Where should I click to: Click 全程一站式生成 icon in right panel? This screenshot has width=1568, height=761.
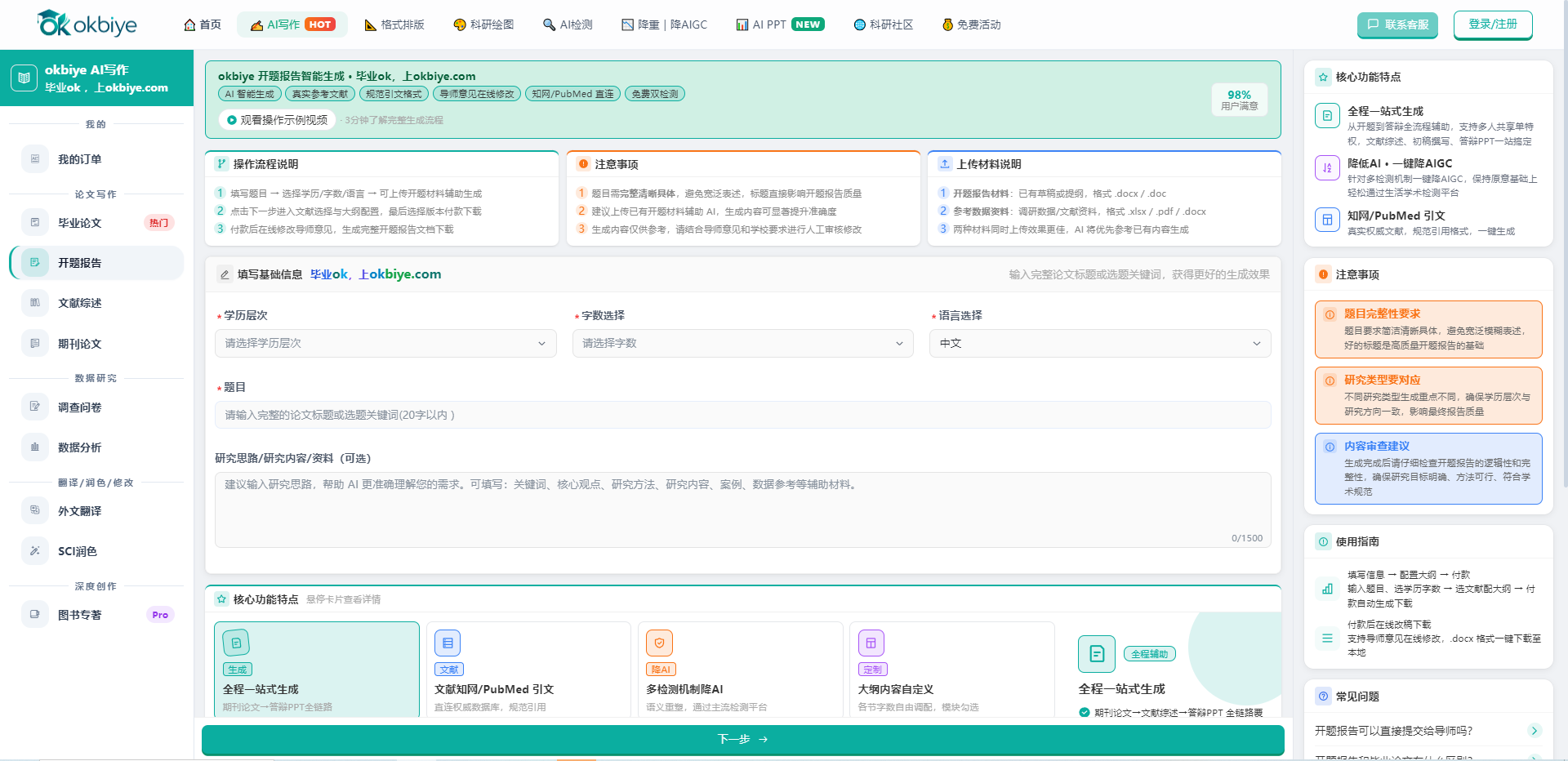tap(1327, 116)
